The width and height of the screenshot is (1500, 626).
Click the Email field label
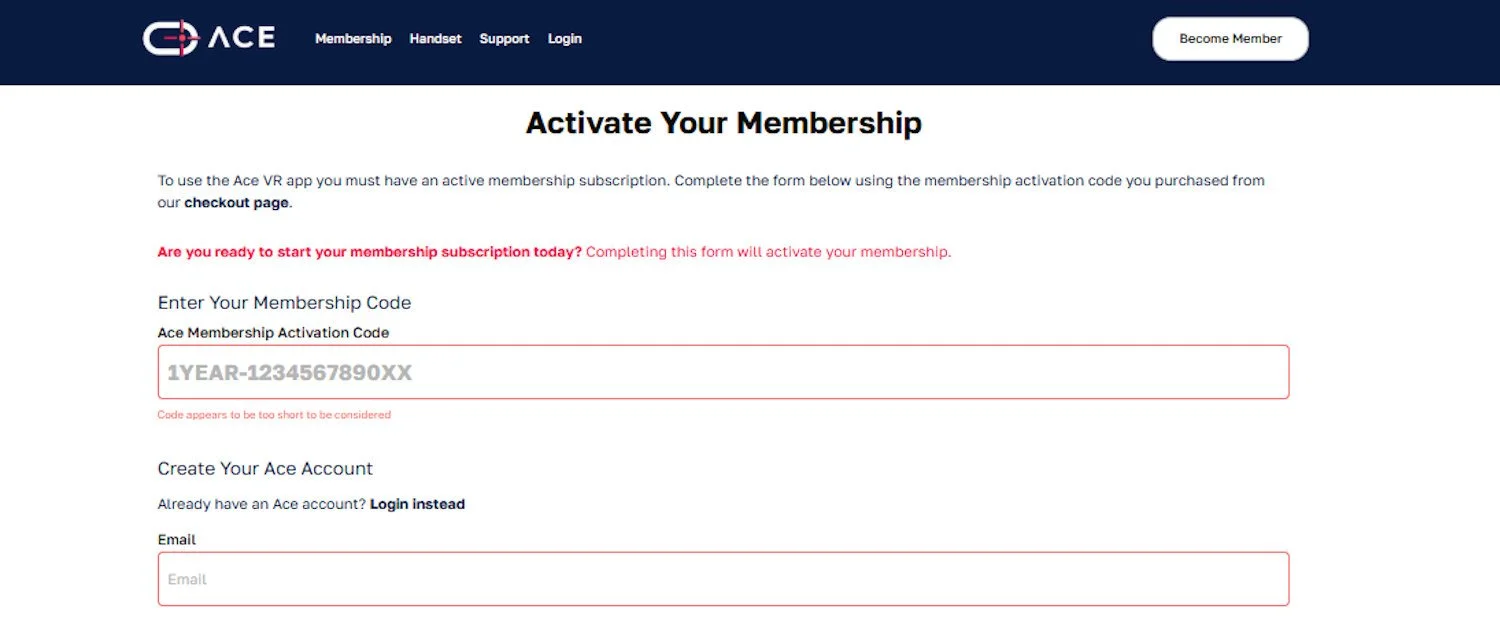(176, 540)
